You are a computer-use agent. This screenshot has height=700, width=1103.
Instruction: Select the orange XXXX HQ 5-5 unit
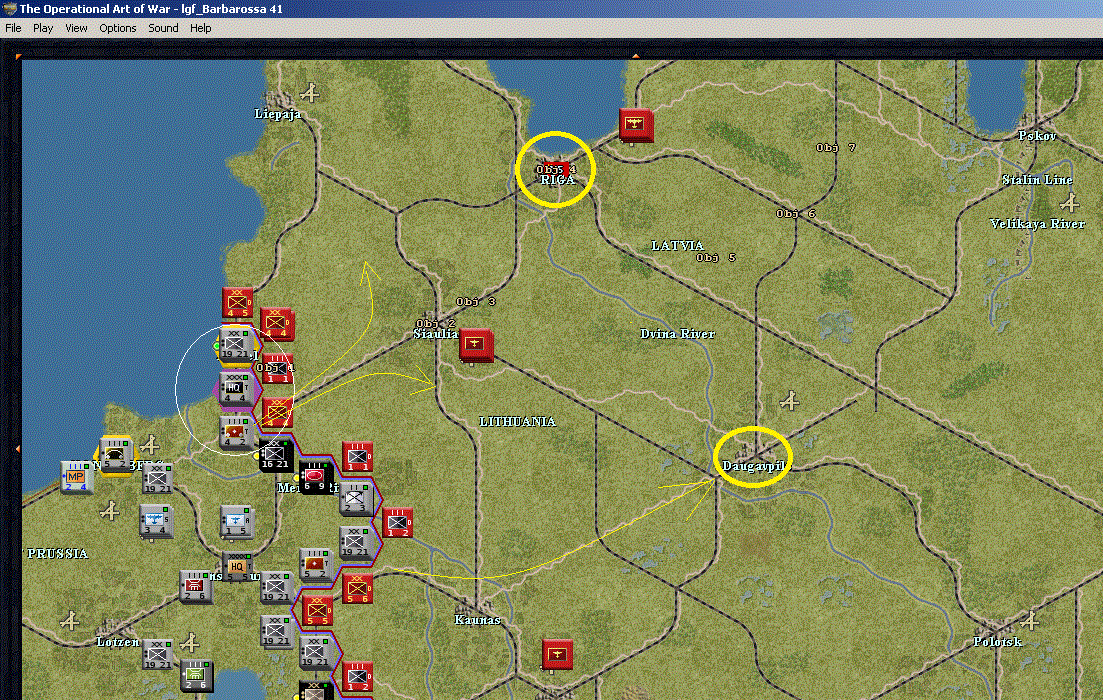(x=238, y=568)
